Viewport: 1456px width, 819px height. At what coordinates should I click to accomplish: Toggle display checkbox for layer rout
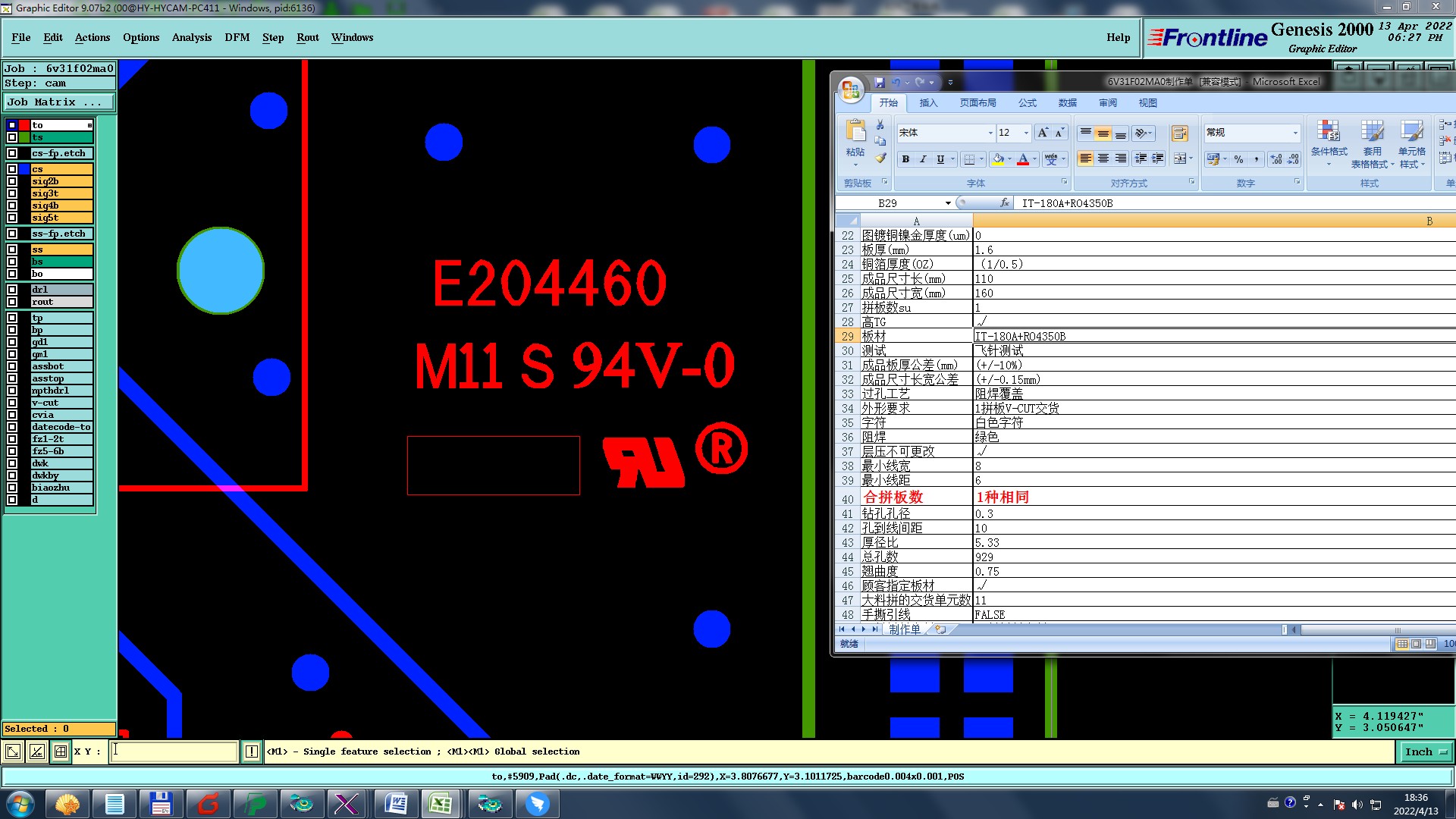(12, 302)
